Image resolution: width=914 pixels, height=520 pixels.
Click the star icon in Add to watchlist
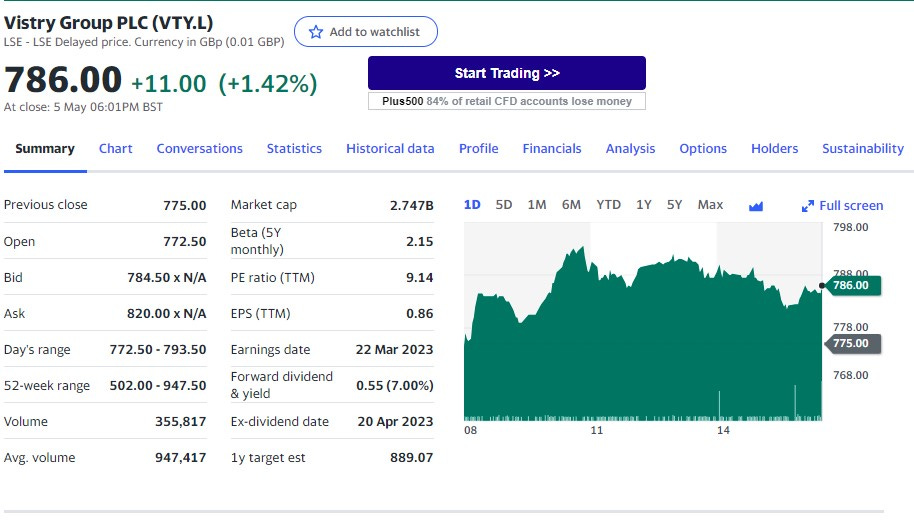315,31
